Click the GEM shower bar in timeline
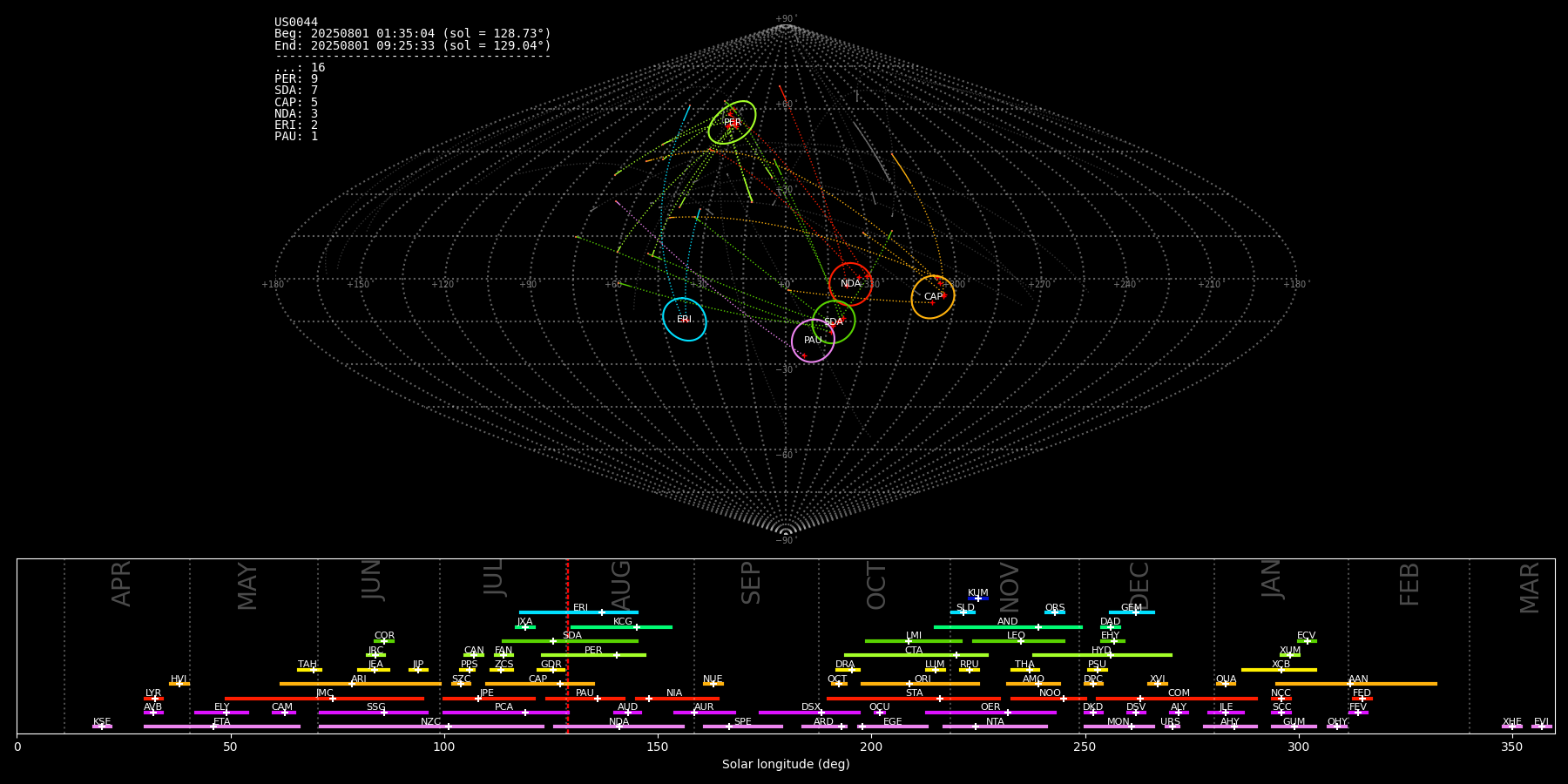This screenshot has height=784, width=1568. pos(1132,612)
